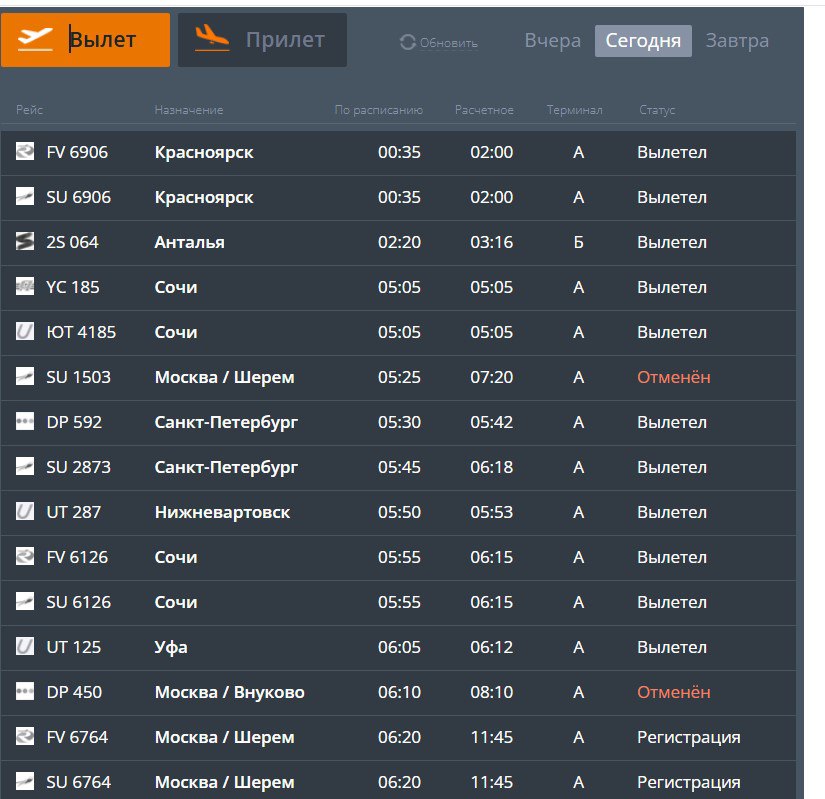
Task: Click the airline logo for FV 6126
Action: [x=25, y=556]
